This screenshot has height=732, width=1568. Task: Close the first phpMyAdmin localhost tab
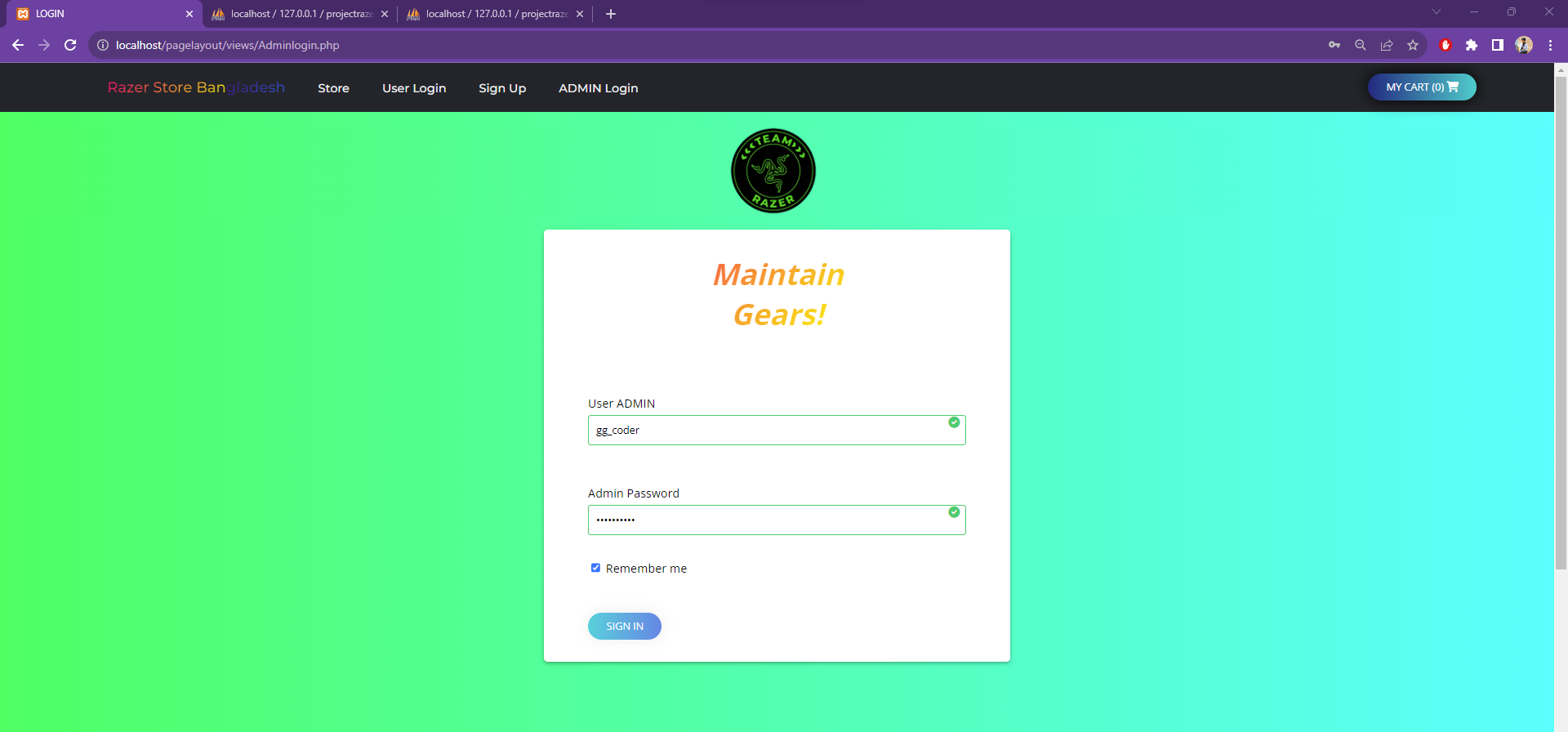(x=385, y=14)
